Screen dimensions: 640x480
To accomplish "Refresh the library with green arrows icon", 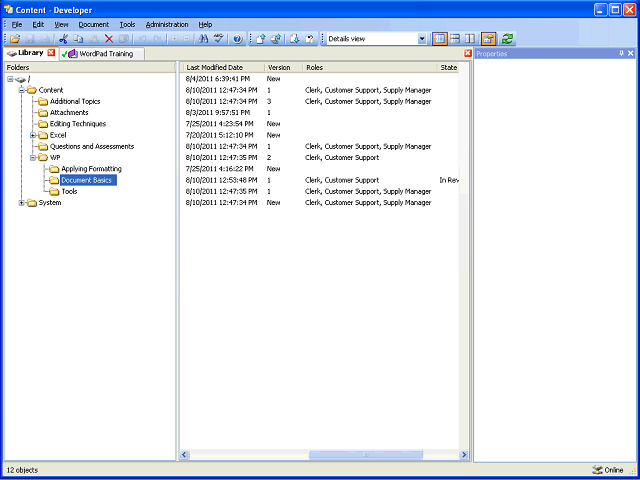I will pos(507,39).
